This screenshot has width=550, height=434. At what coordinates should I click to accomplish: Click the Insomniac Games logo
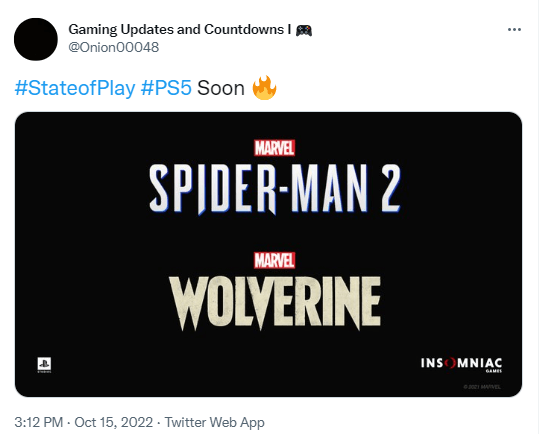pos(461,365)
